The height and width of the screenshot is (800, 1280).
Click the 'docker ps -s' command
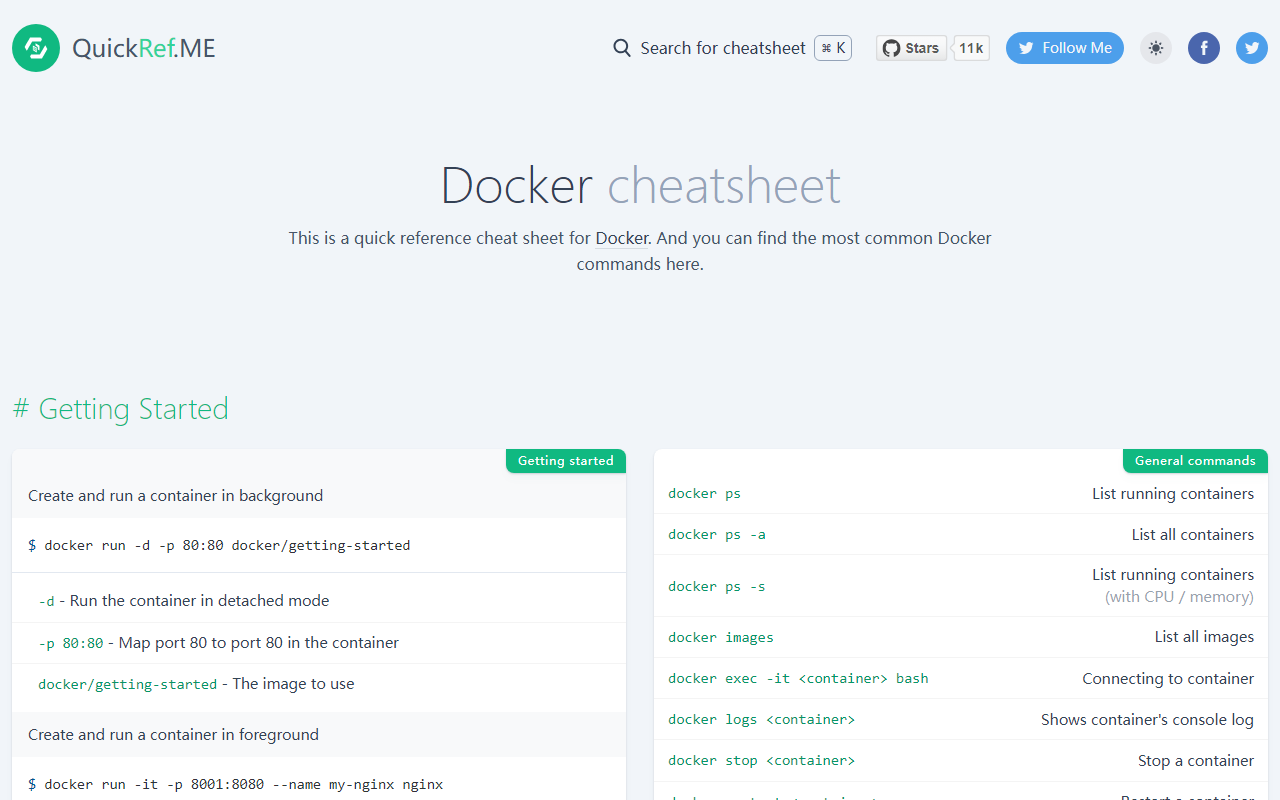point(717,586)
